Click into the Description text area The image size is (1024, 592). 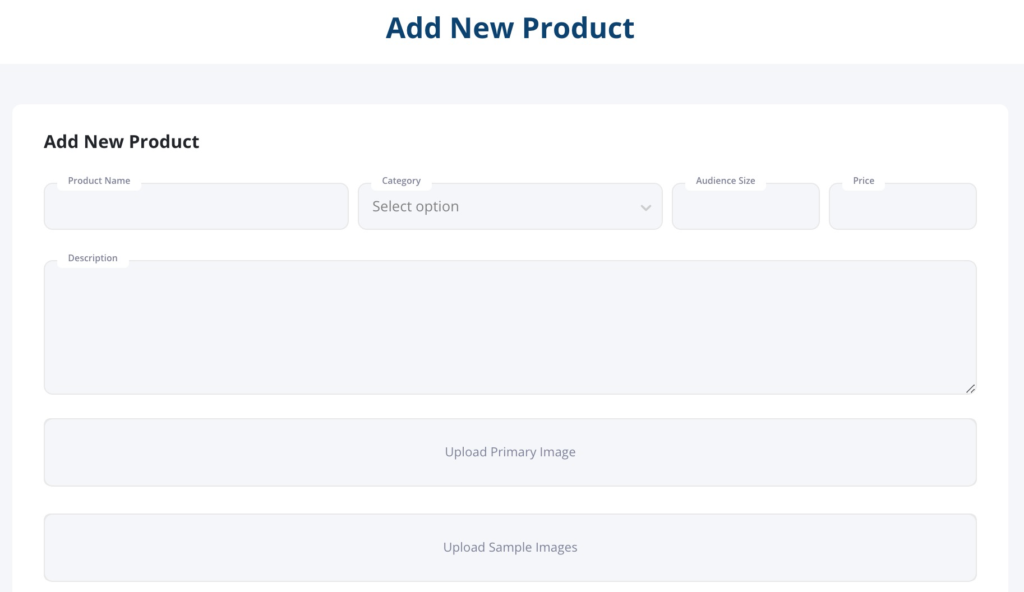tap(510, 327)
